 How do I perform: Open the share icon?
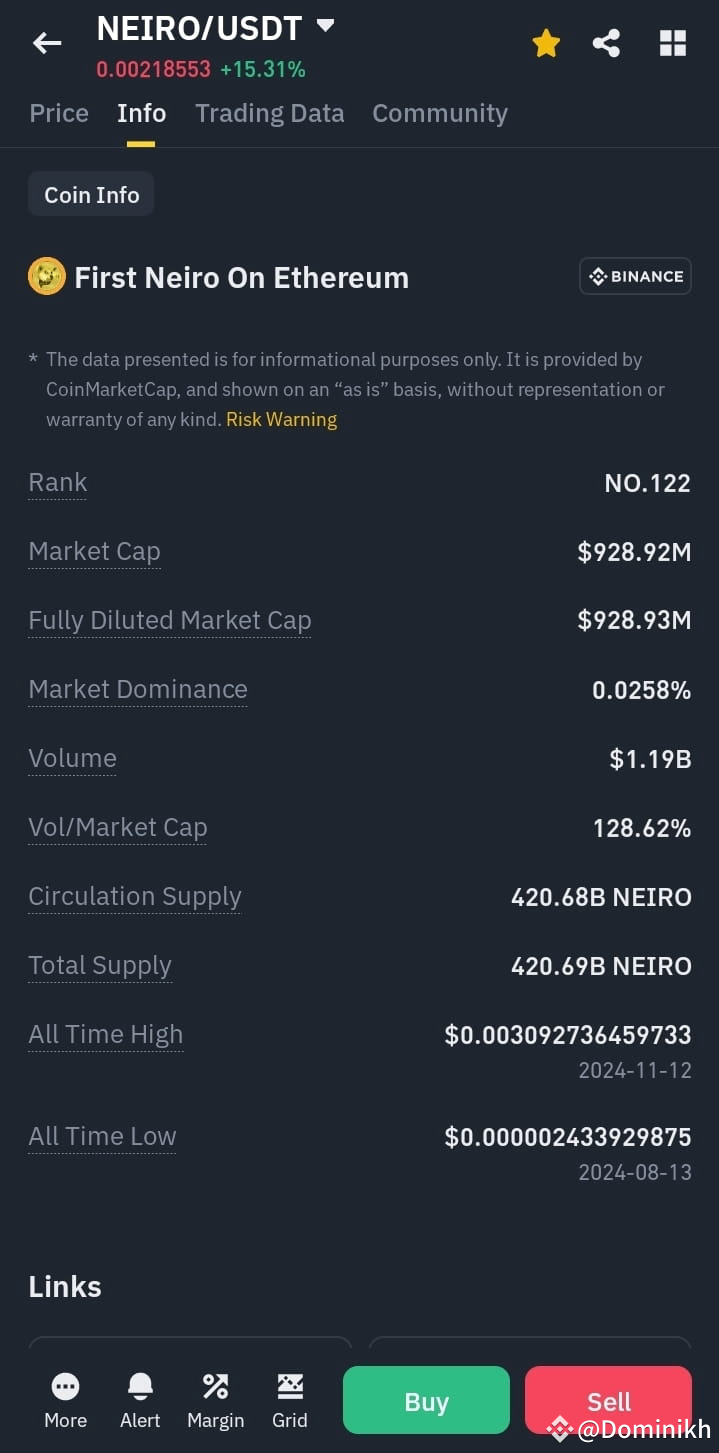pos(606,43)
